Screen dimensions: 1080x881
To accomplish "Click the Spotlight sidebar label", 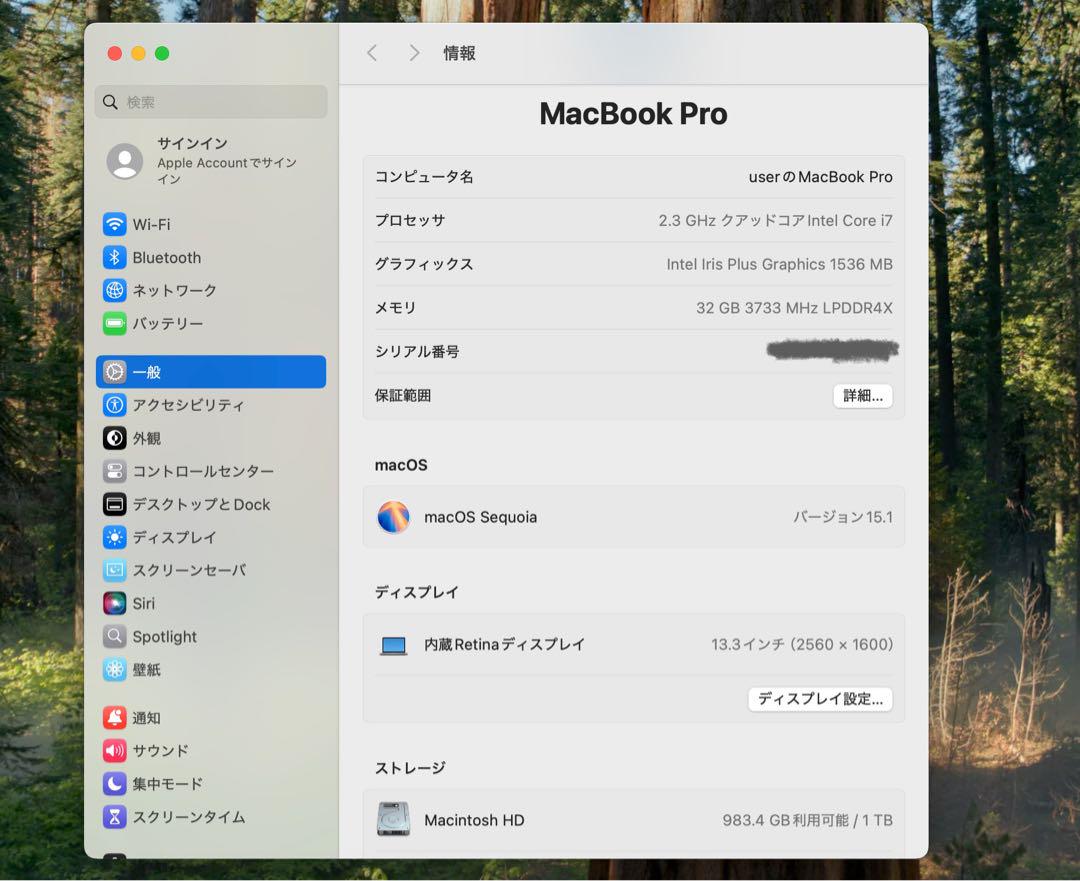I will [165, 637].
